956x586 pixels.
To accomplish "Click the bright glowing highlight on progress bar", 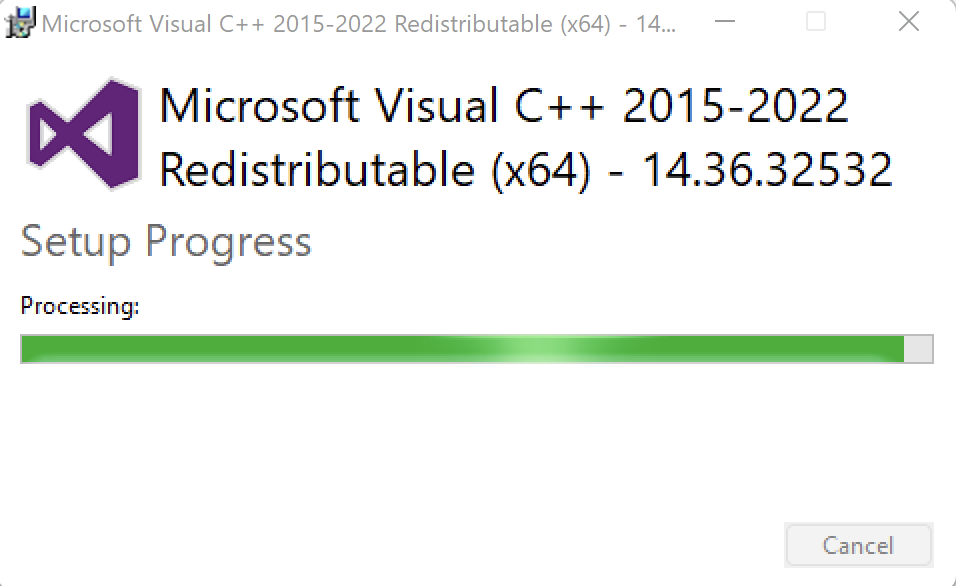I will 530,349.
